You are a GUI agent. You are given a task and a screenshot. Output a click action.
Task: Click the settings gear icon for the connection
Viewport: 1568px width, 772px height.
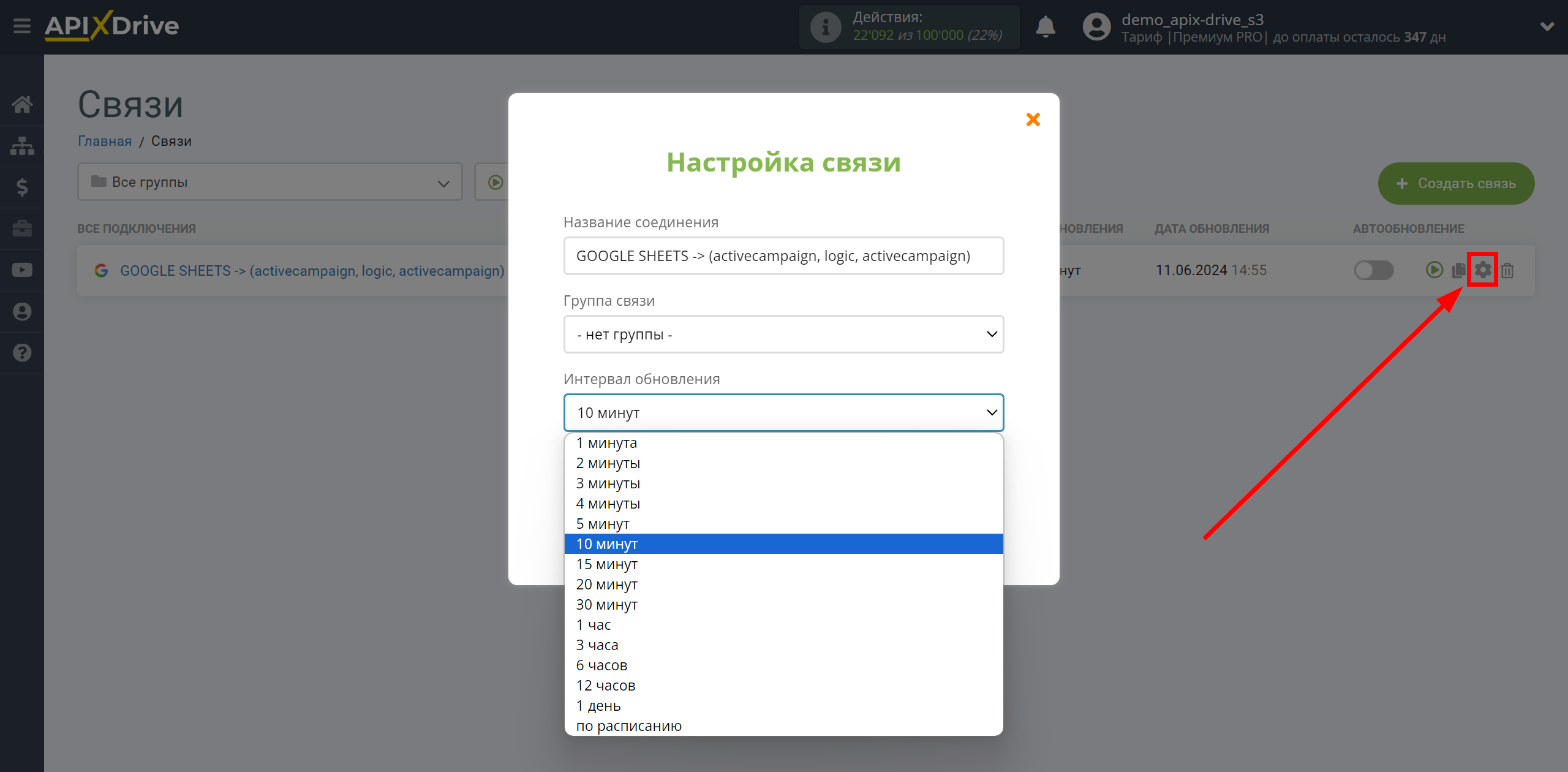[x=1483, y=270]
